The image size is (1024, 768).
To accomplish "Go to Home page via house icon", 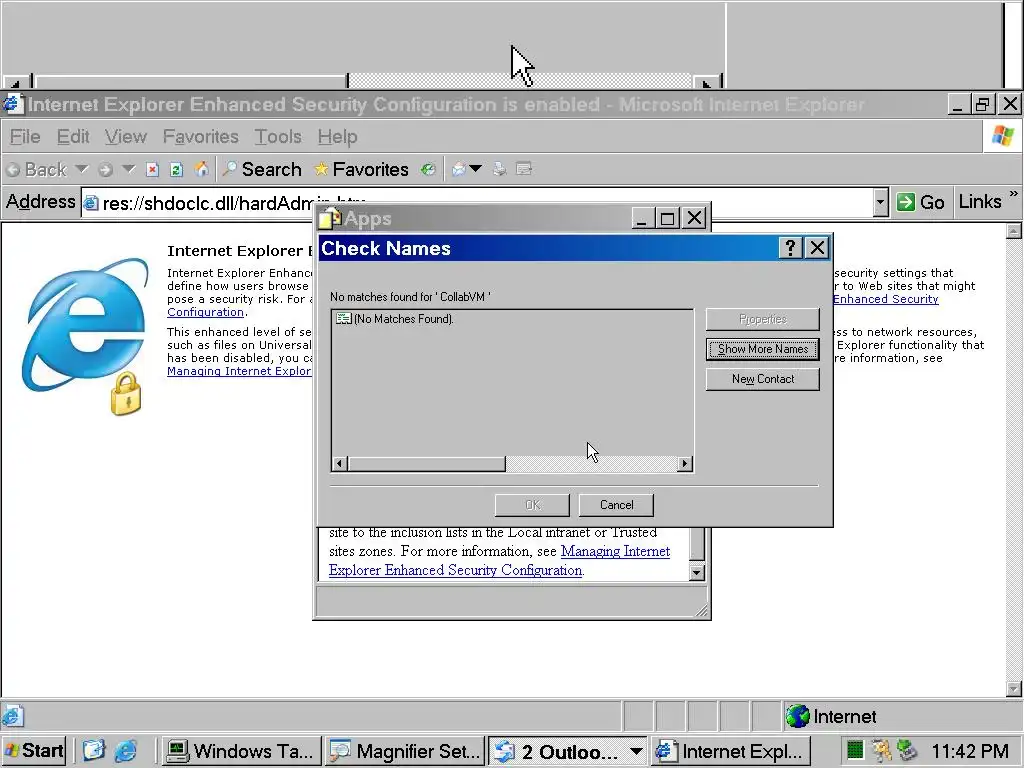I will (201, 169).
